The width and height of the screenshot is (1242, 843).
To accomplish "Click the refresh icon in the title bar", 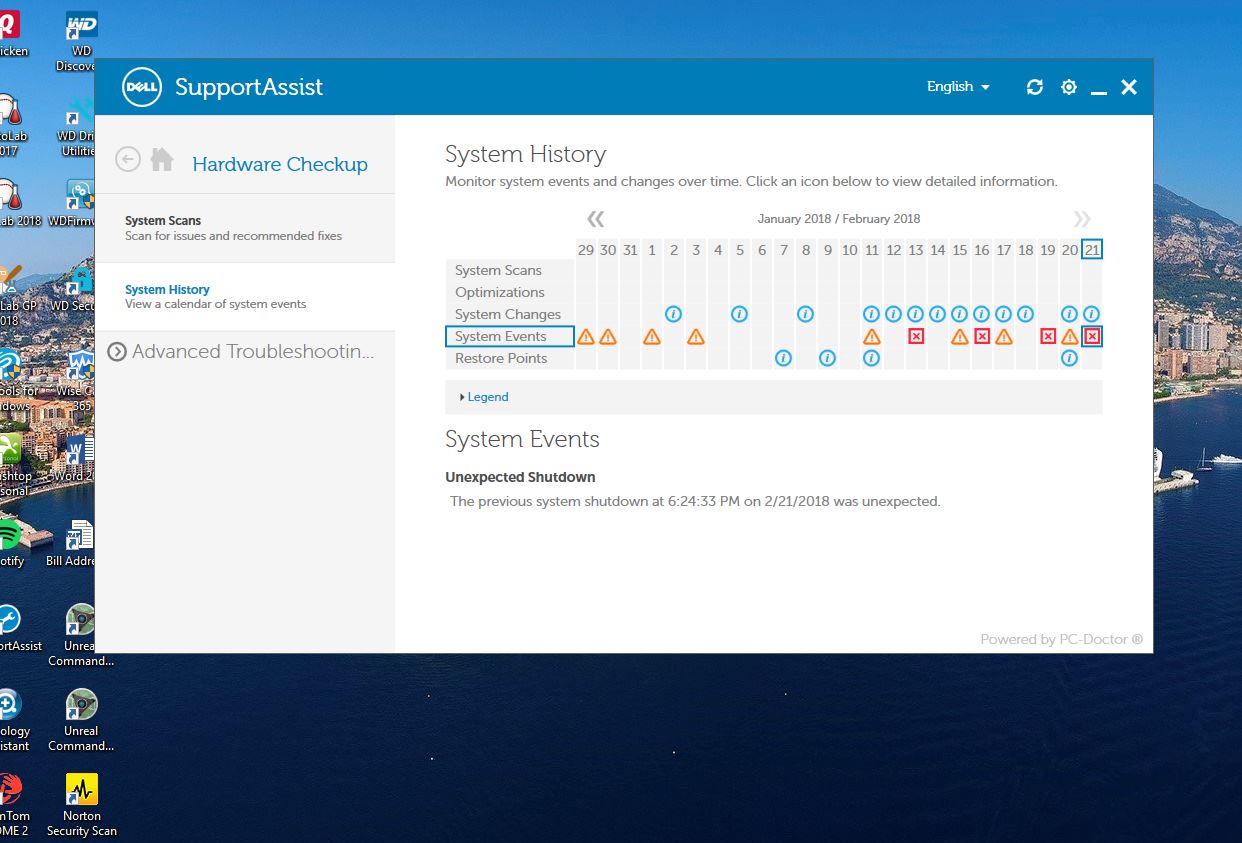I will point(1035,87).
